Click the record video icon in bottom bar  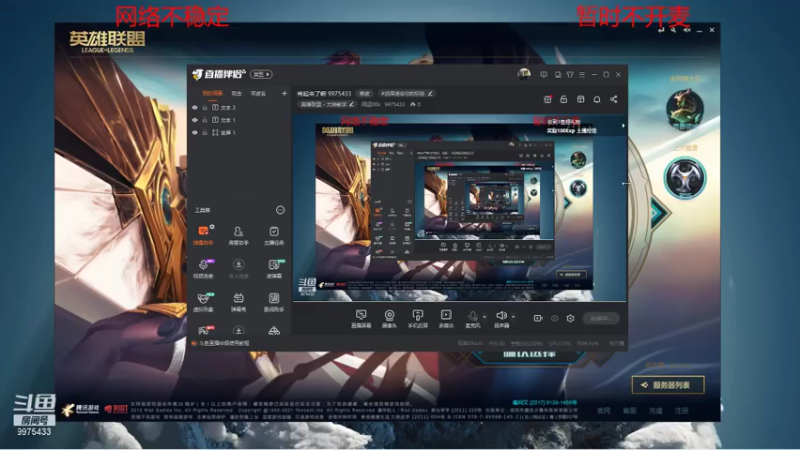point(538,318)
